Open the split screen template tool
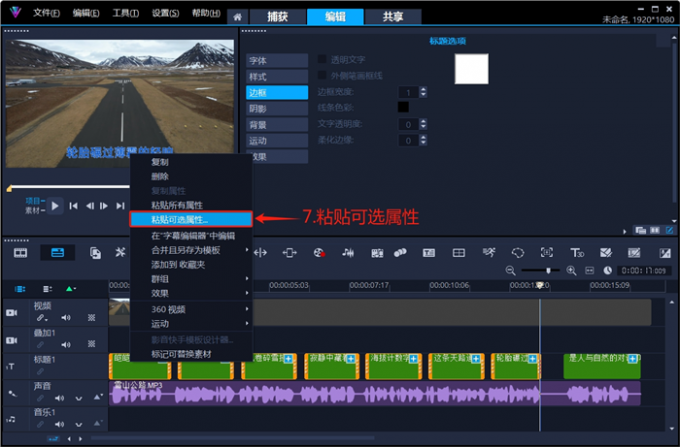 point(459,252)
